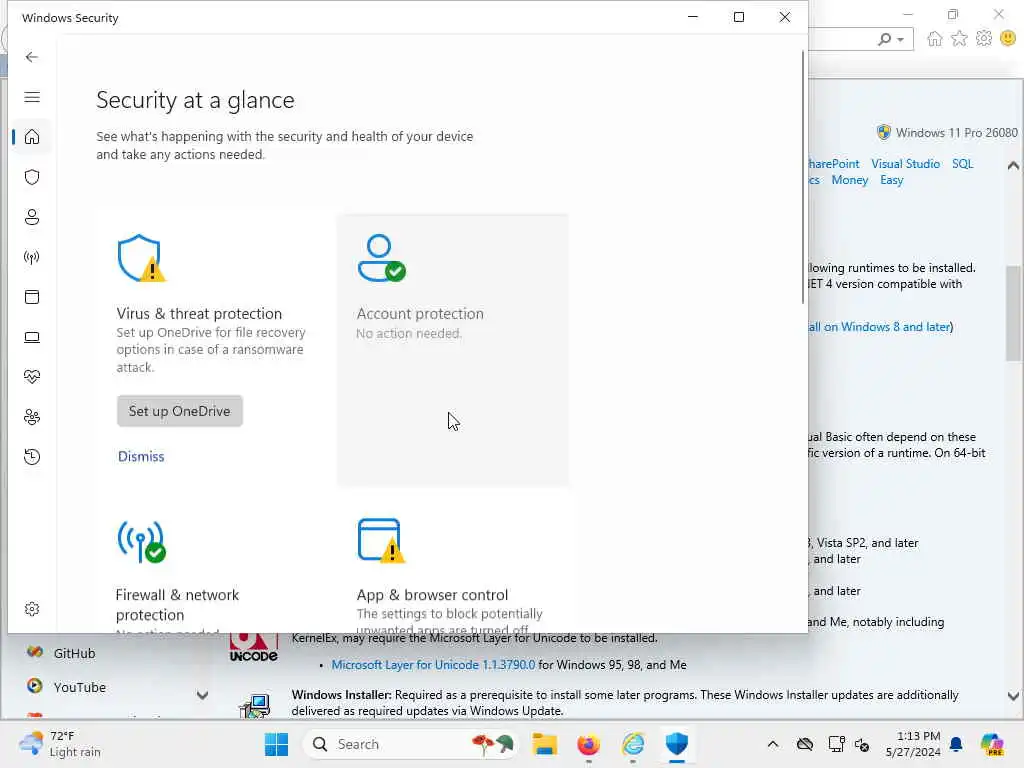
Task: Open the clock showing 1:13 PM
Action: point(913,744)
